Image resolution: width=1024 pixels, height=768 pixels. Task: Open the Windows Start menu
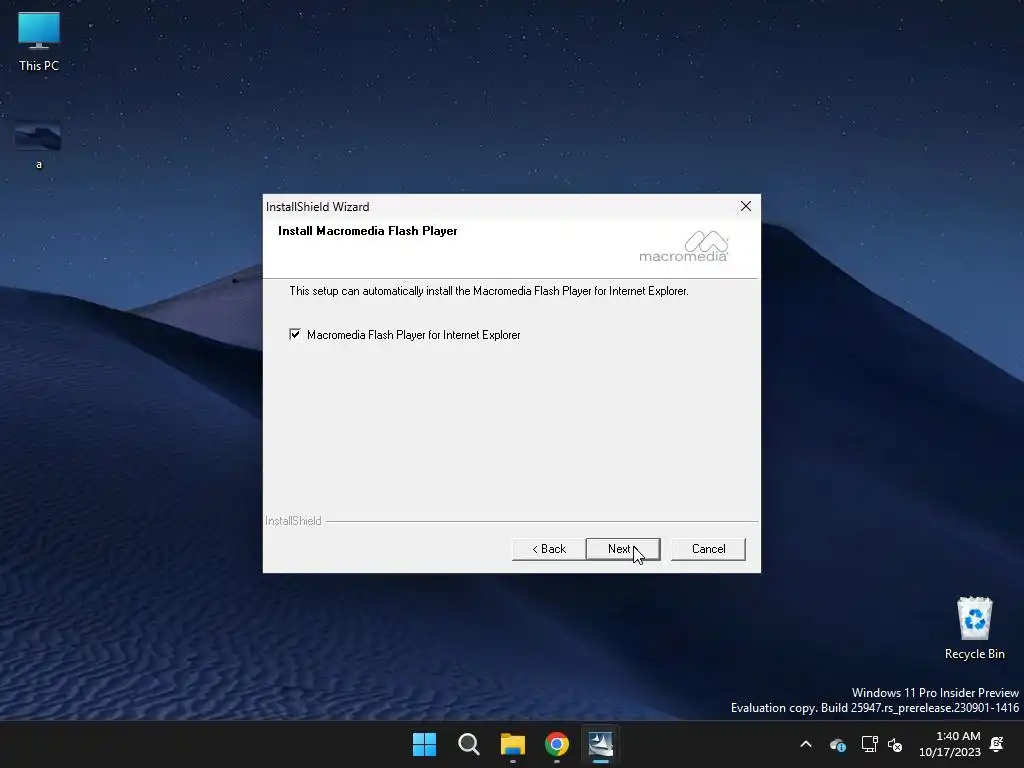[x=424, y=744]
